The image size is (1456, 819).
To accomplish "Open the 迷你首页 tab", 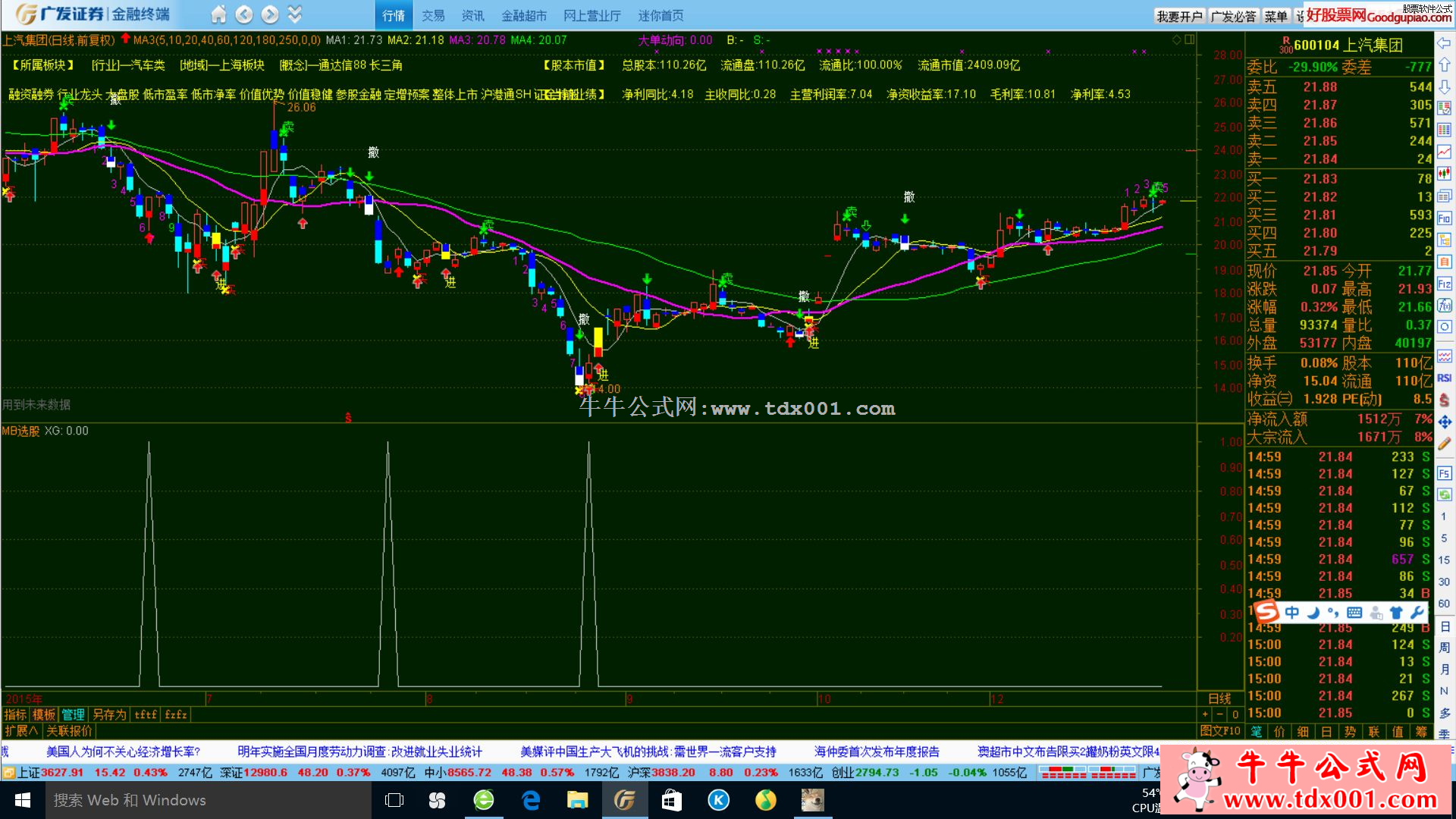I will pos(661,15).
